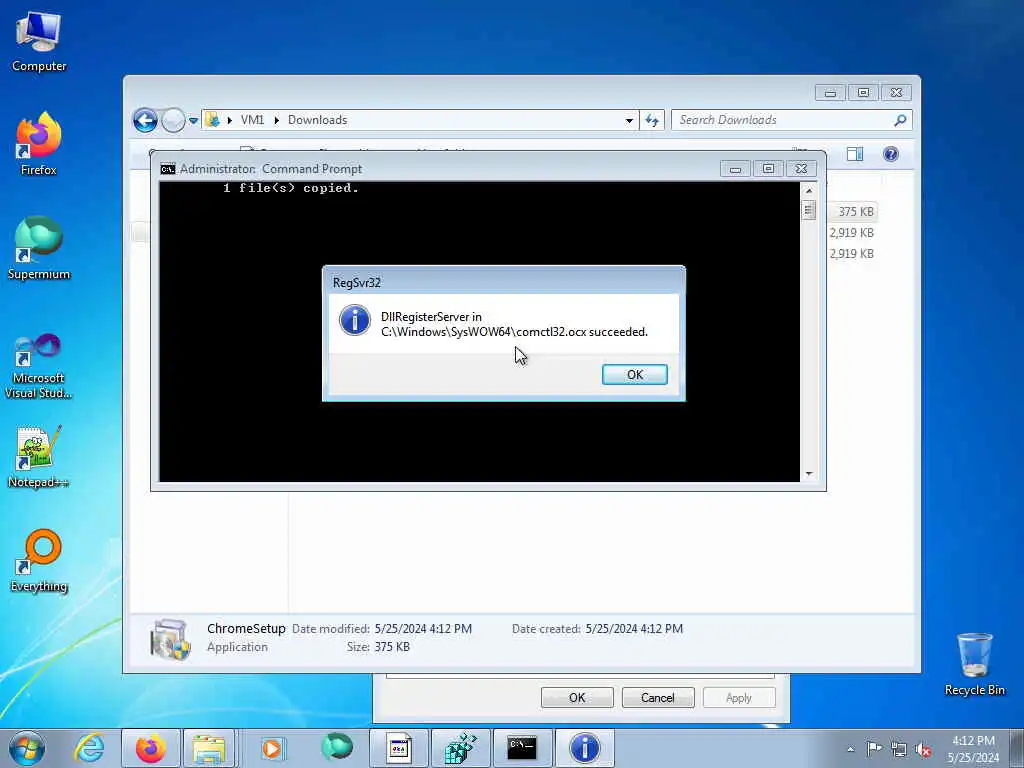Open the script file taskbar icon

[x=398, y=748]
